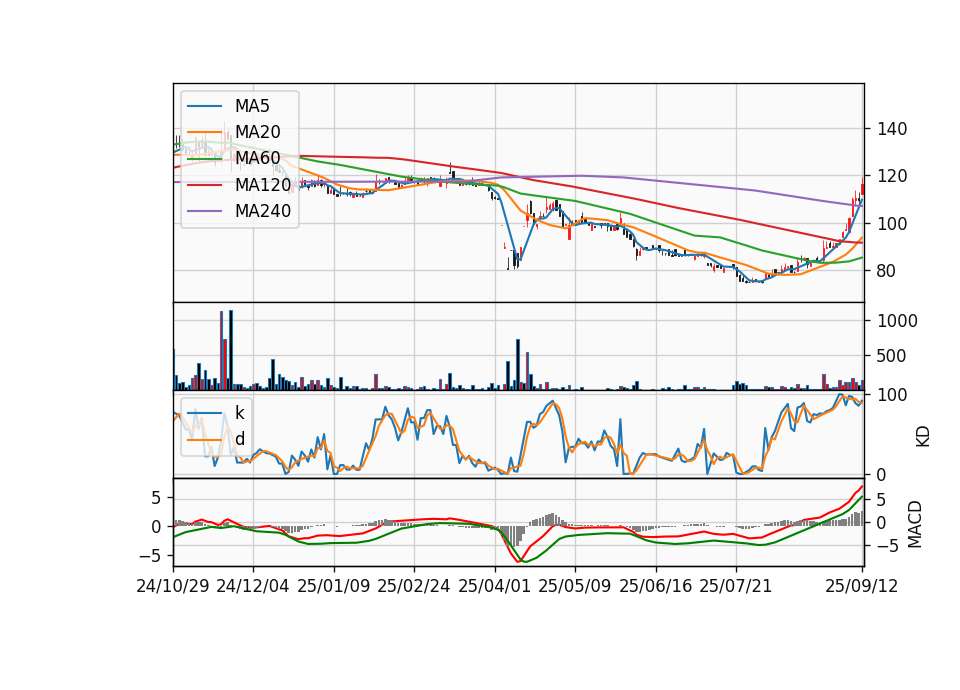Click the 25/02/24 date axis label
960x690 pixels.
point(414,586)
